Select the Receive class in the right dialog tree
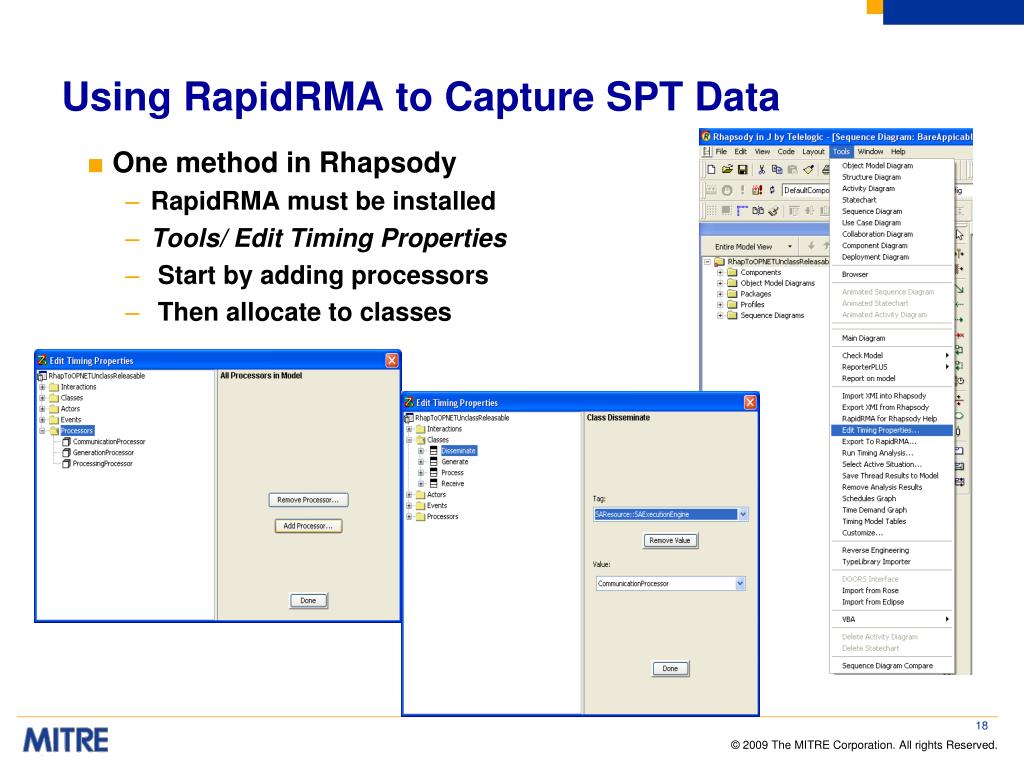Image resolution: width=1024 pixels, height=768 pixels. click(x=453, y=484)
